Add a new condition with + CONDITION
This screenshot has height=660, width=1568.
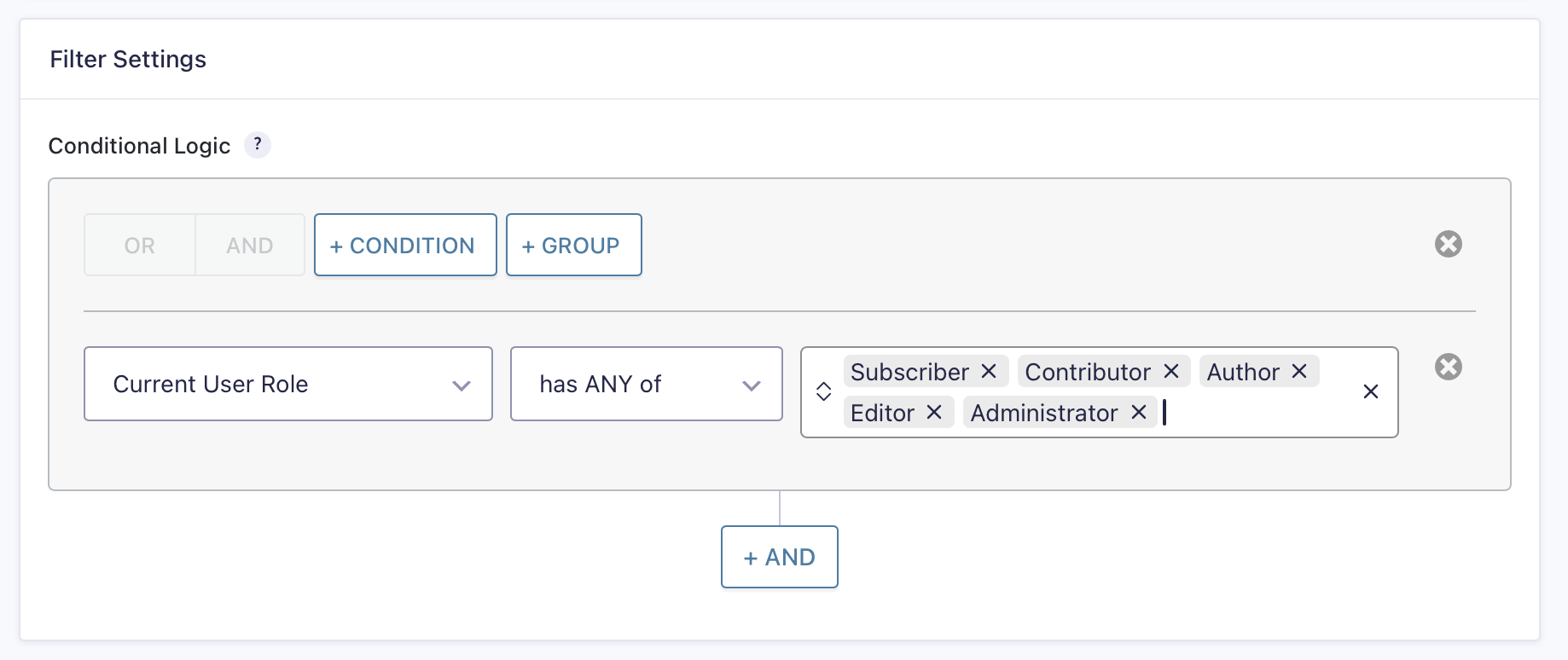405,245
